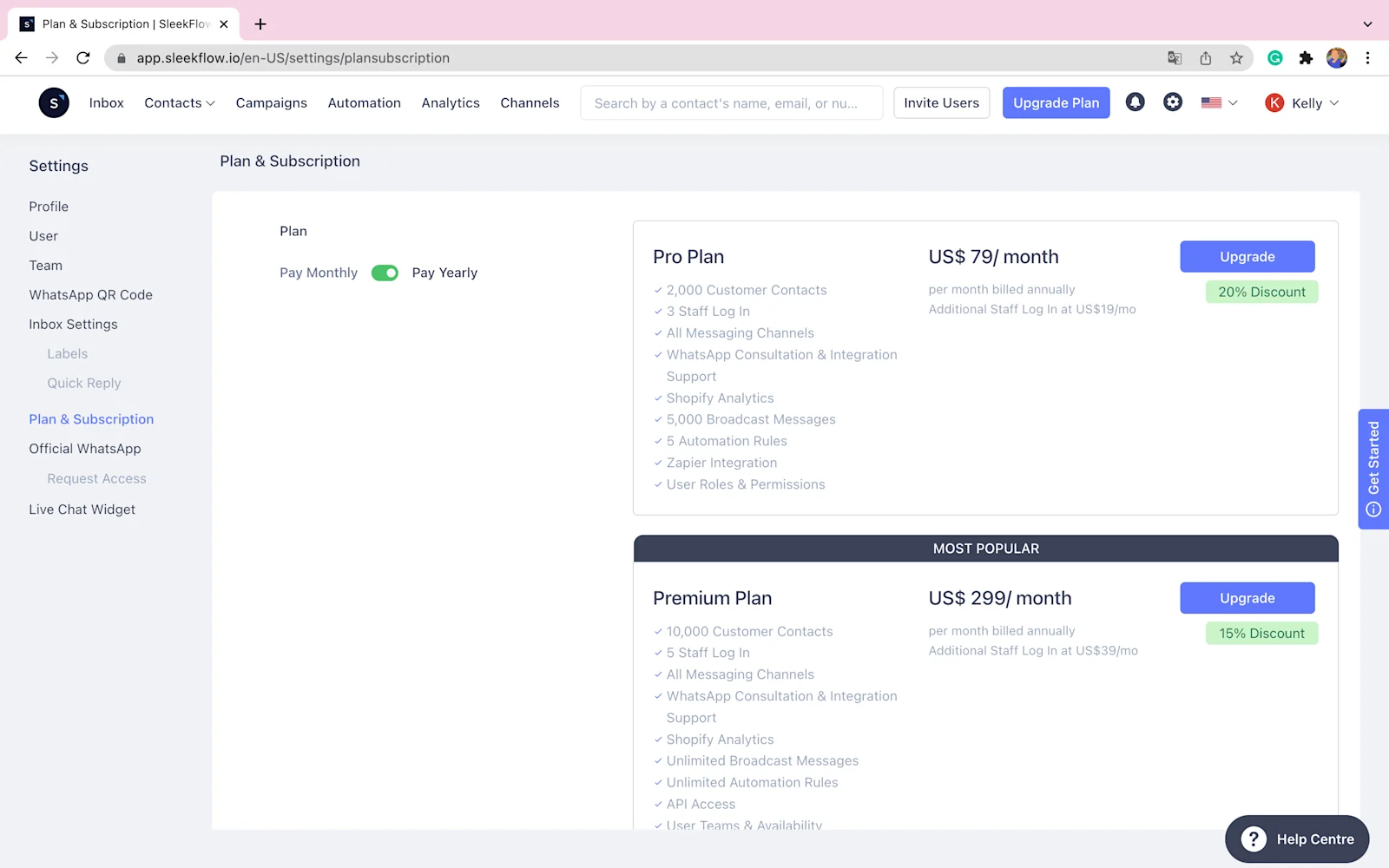
Task: Click the Kelly user avatar
Action: tap(1274, 103)
